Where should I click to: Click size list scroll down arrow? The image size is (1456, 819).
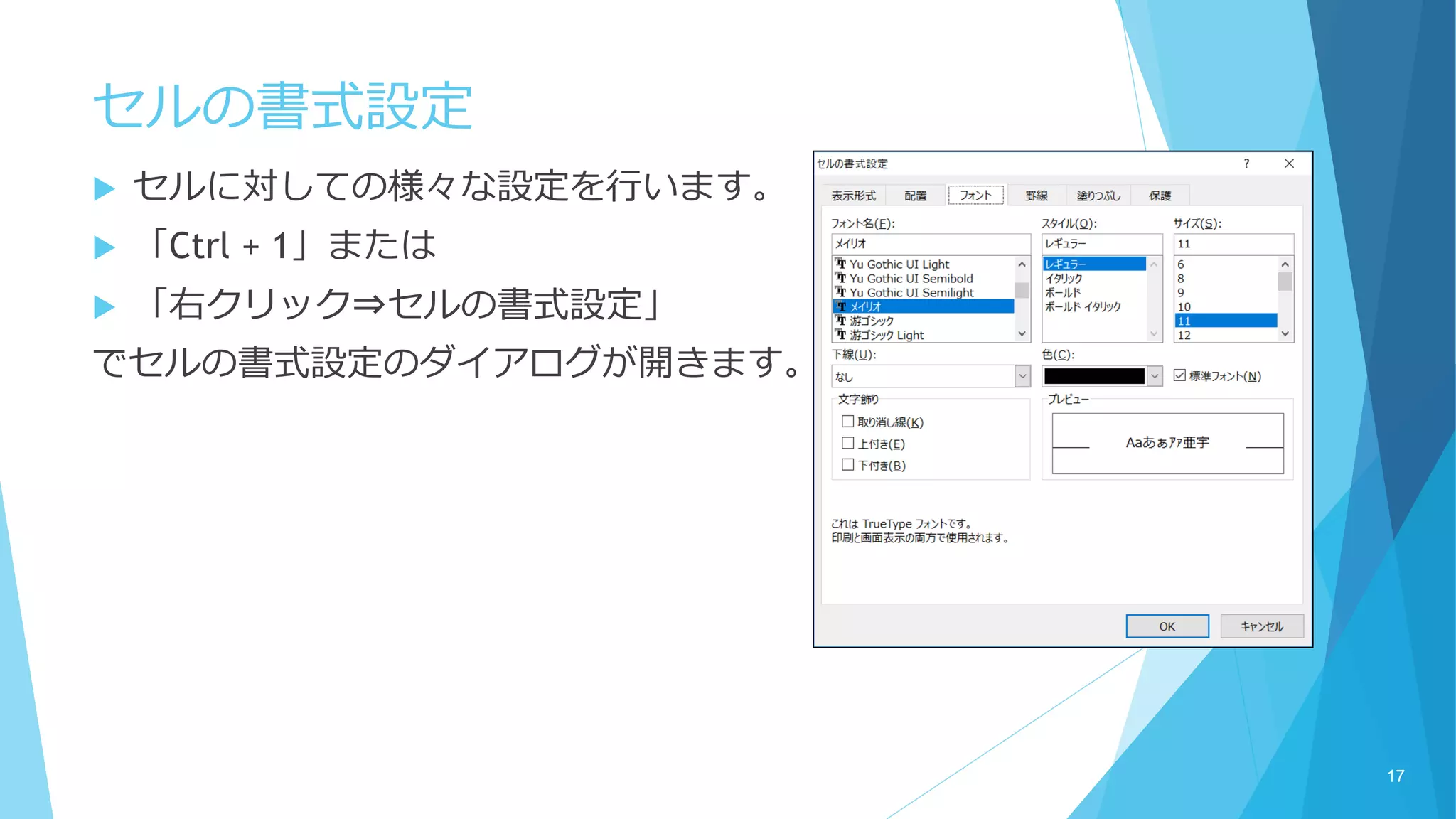tap(1285, 334)
